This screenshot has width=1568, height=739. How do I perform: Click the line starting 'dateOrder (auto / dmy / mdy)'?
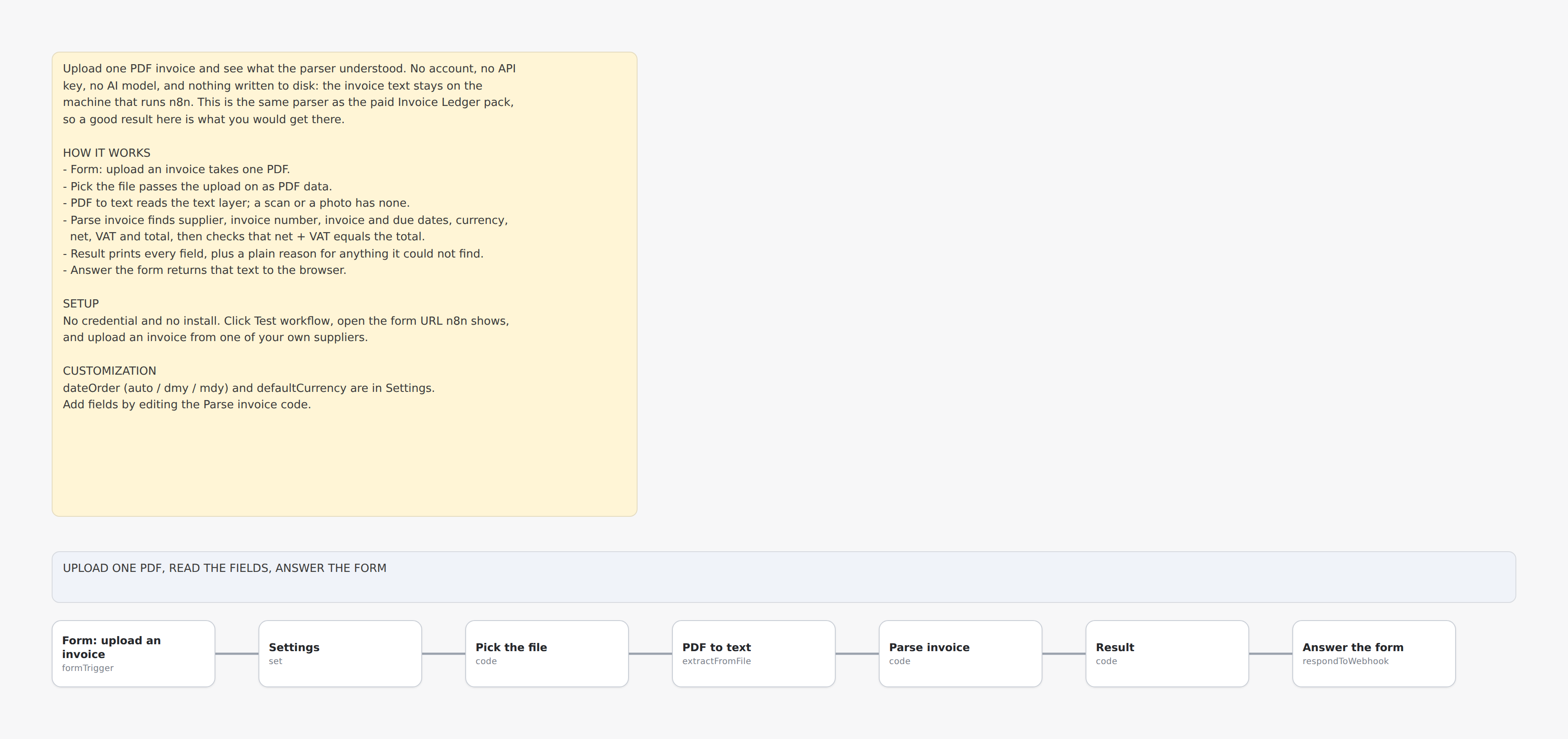coord(249,388)
